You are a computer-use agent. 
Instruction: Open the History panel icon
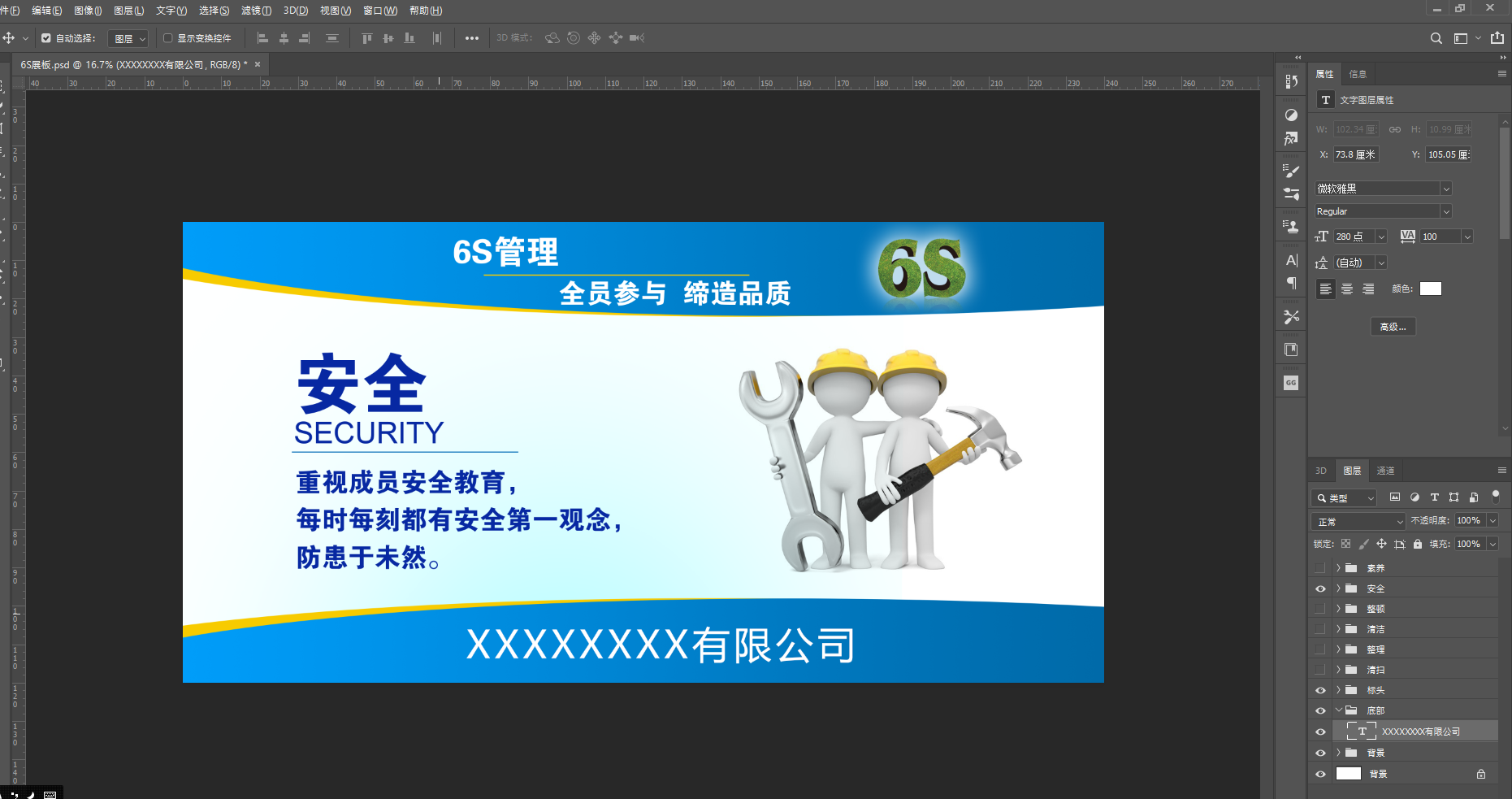(1291, 81)
